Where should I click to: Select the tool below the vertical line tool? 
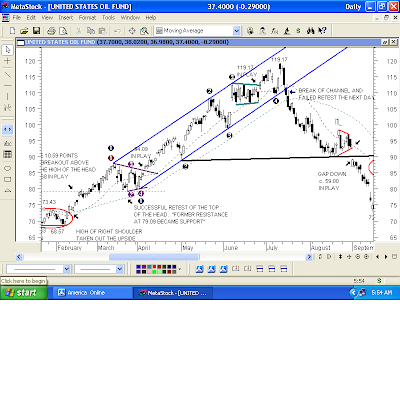(x=8, y=107)
